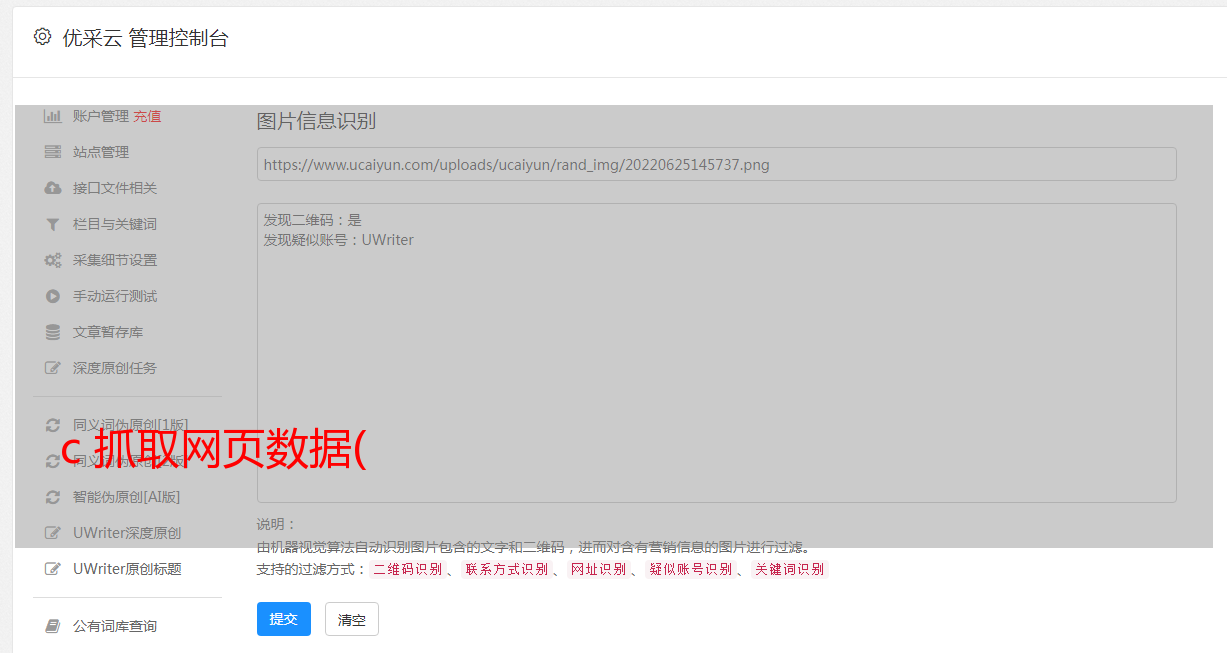Open 栏目与关键词 menu item
This screenshot has height=653, width=1227.
point(115,224)
